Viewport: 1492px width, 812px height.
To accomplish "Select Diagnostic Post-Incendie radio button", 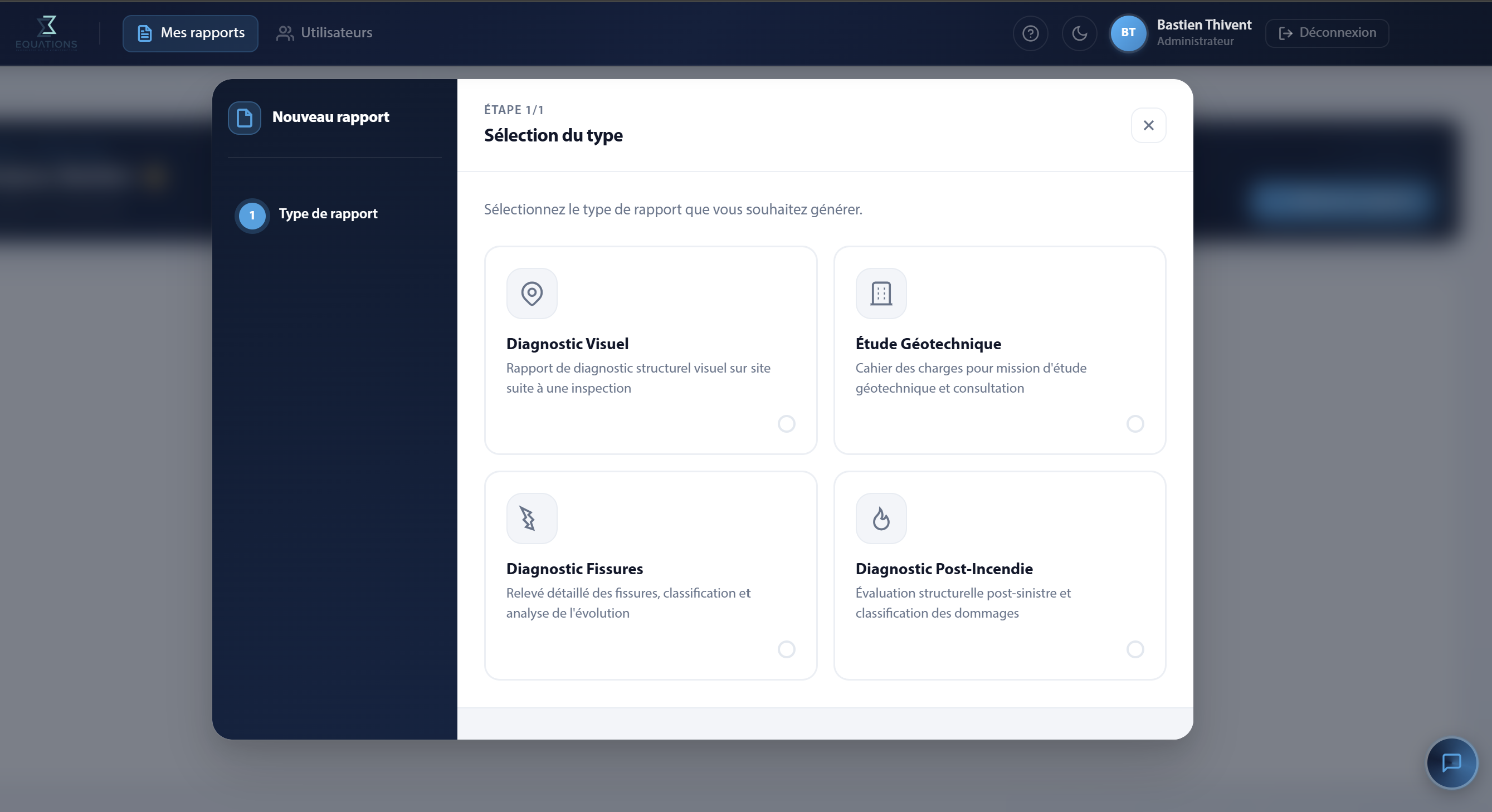I will [x=1135, y=649].
